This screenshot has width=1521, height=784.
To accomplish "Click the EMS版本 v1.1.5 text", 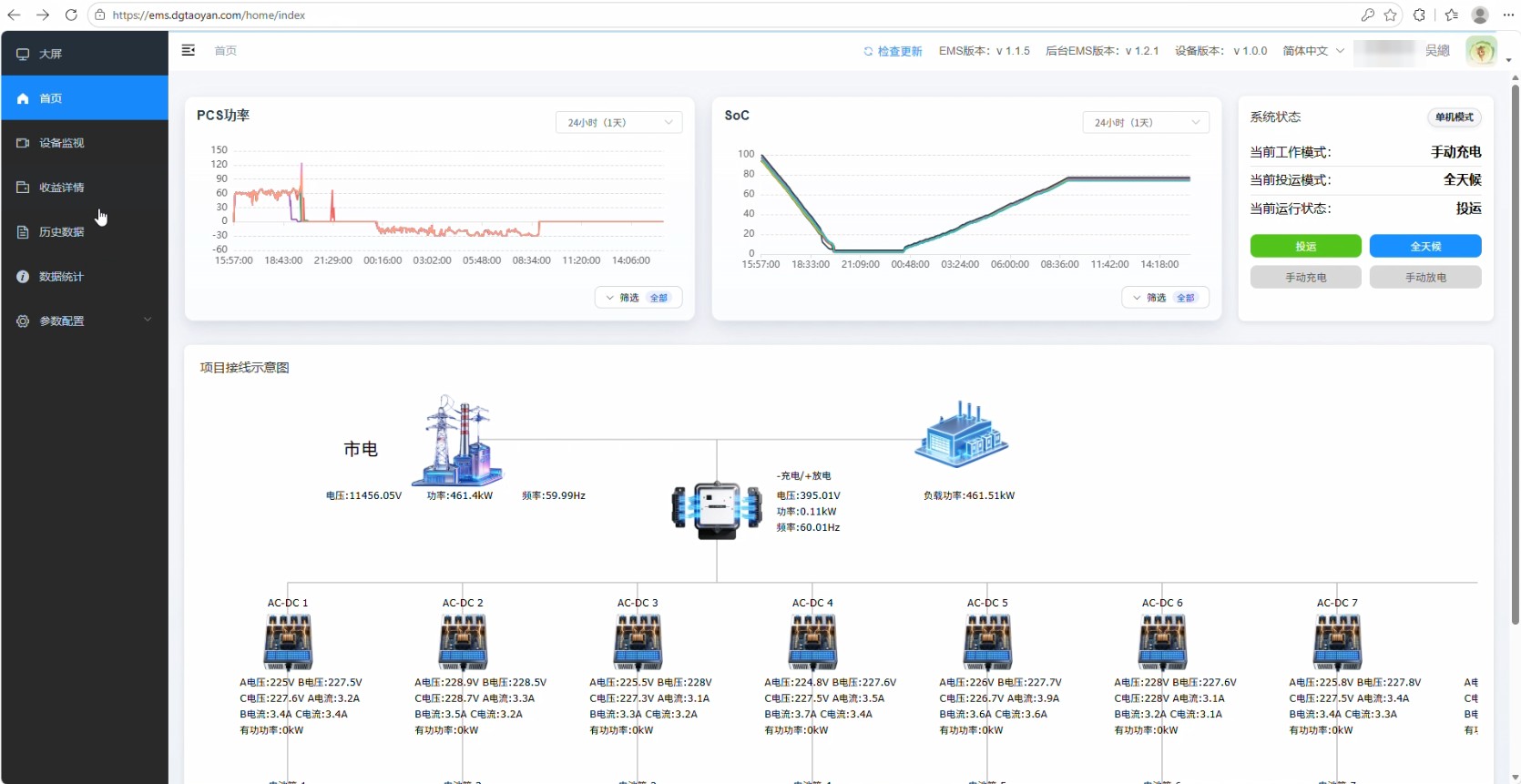I will point(985,51).
